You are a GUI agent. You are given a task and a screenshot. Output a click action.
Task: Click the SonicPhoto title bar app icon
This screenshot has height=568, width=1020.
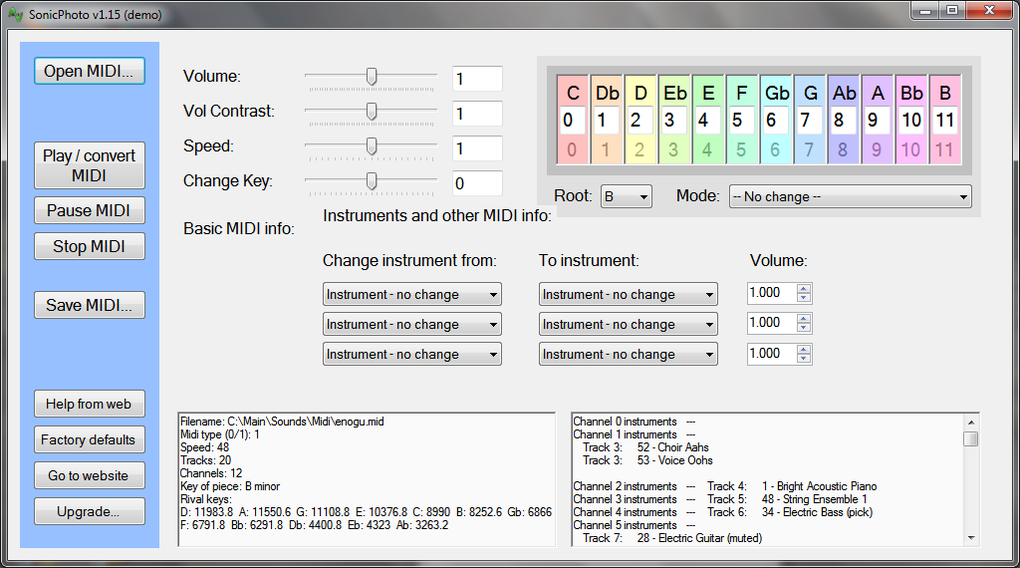16,14
